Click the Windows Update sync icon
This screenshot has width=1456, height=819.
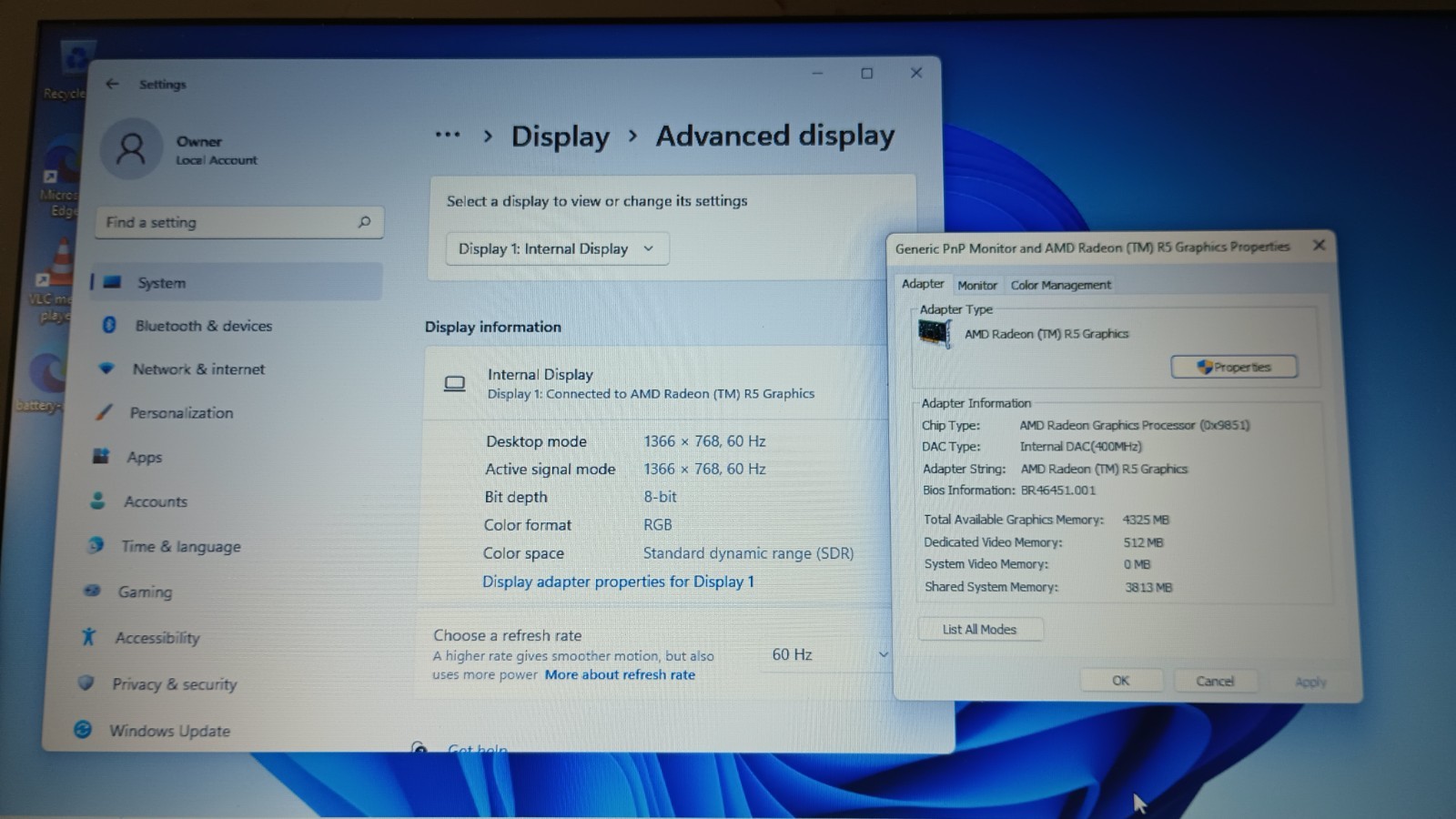(83, 730)
